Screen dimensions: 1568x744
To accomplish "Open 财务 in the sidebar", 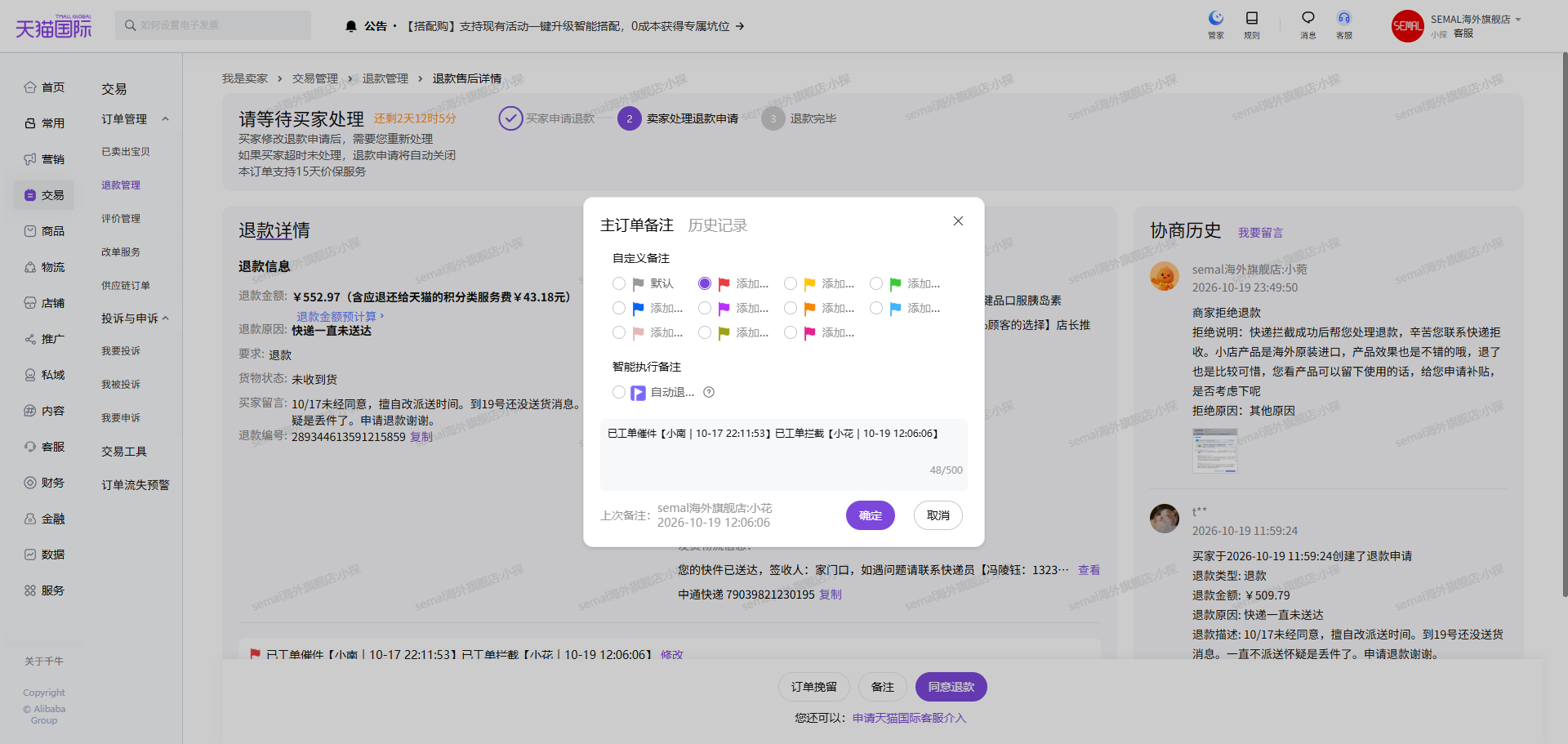I will pyautogui.click(x=44, y=483).
